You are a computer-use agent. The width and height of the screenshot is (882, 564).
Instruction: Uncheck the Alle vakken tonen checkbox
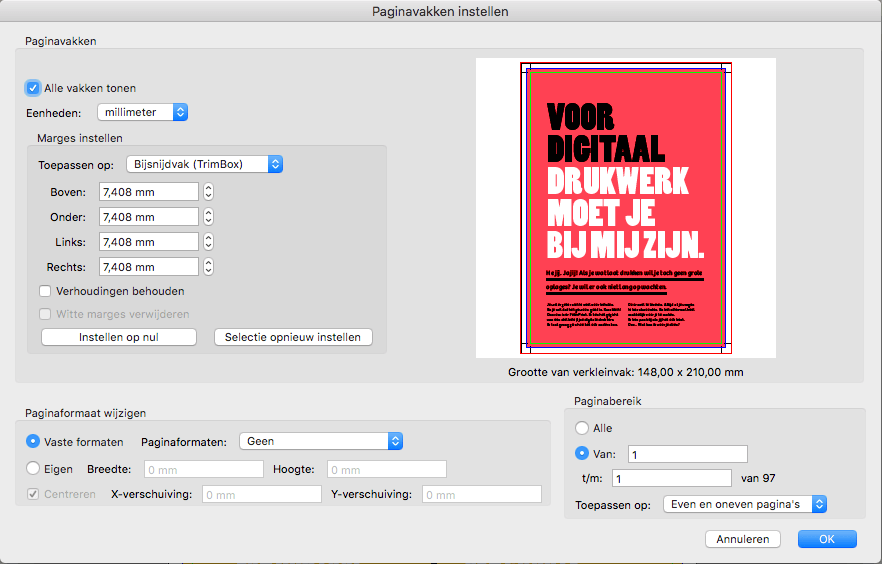point(33,88)
